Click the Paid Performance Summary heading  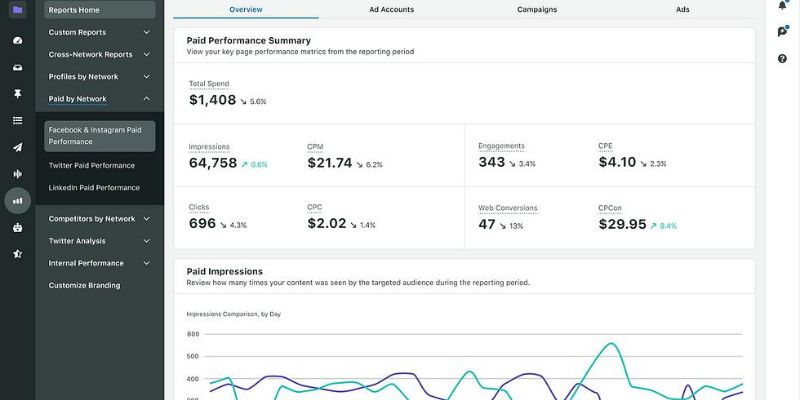coord(248,41)
